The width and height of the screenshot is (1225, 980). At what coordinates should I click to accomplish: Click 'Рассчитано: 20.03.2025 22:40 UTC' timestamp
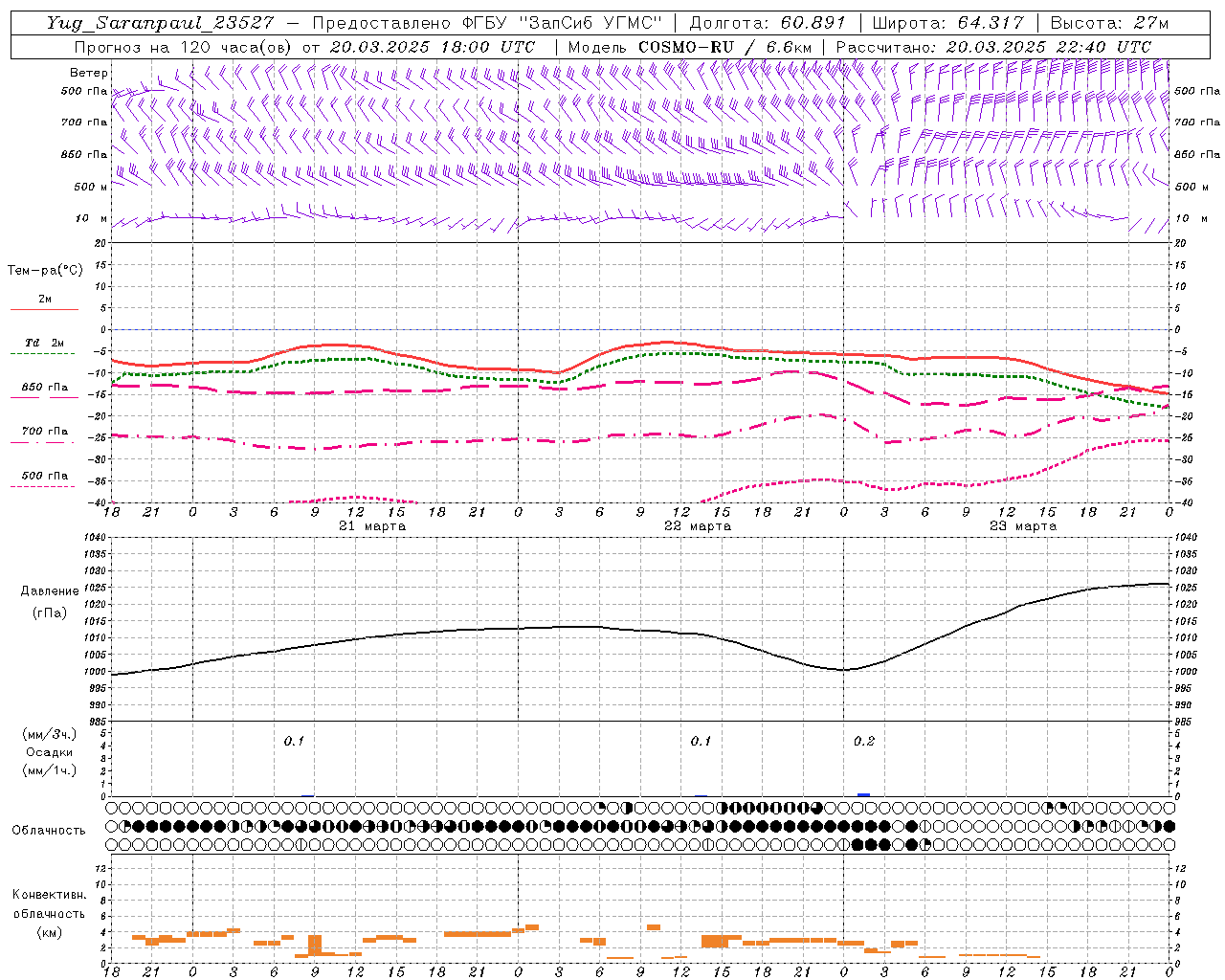point(993,47)
